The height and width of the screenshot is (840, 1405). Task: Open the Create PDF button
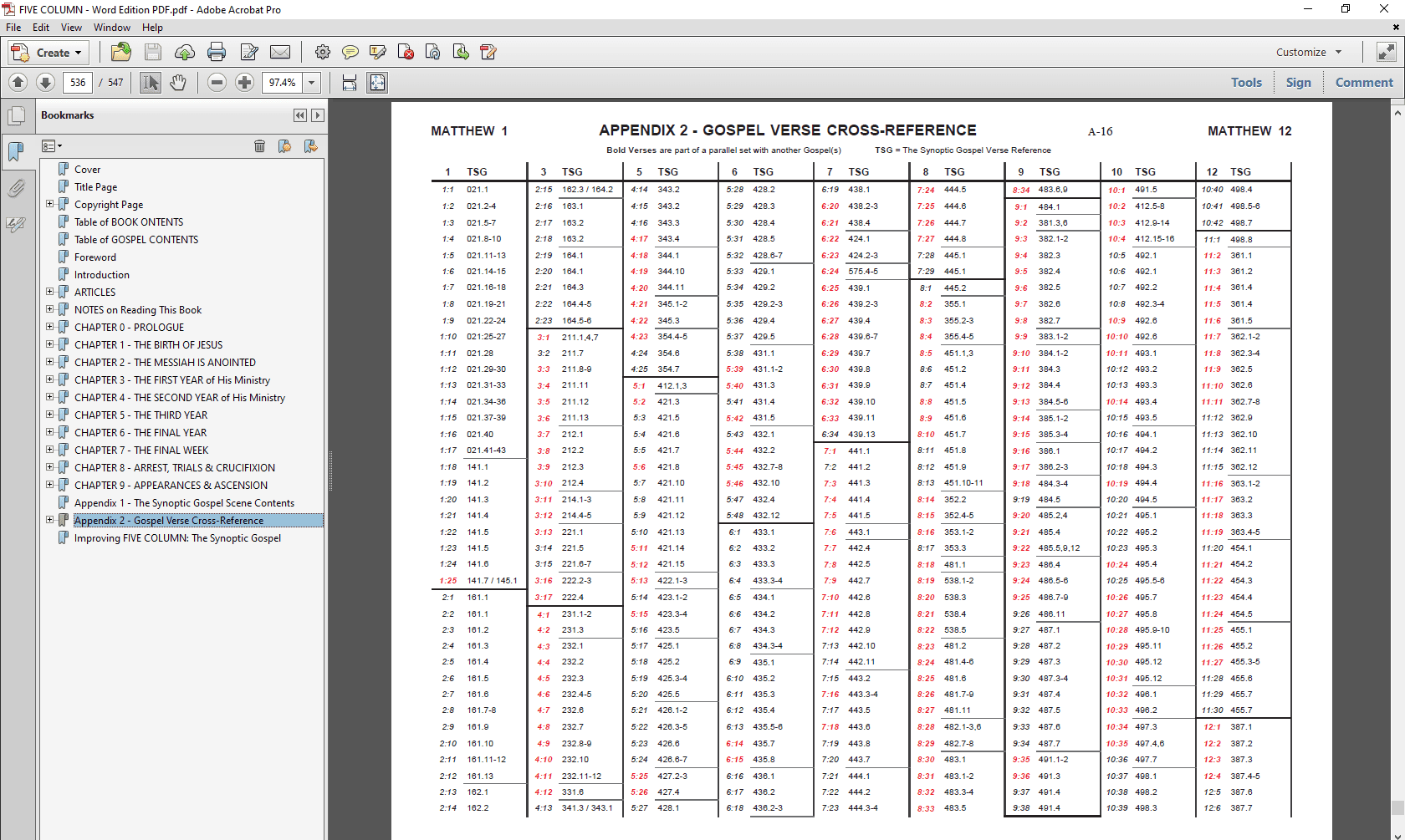[48, 53]
